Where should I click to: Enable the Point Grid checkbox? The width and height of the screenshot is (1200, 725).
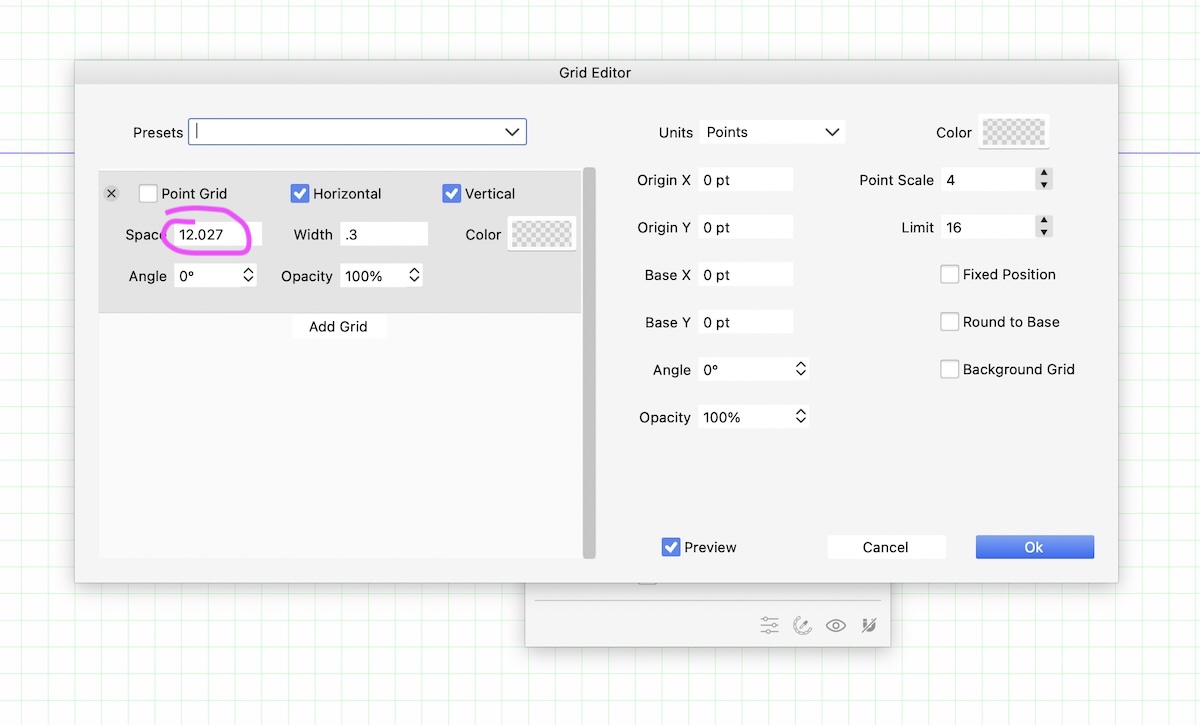click(148, 194)
